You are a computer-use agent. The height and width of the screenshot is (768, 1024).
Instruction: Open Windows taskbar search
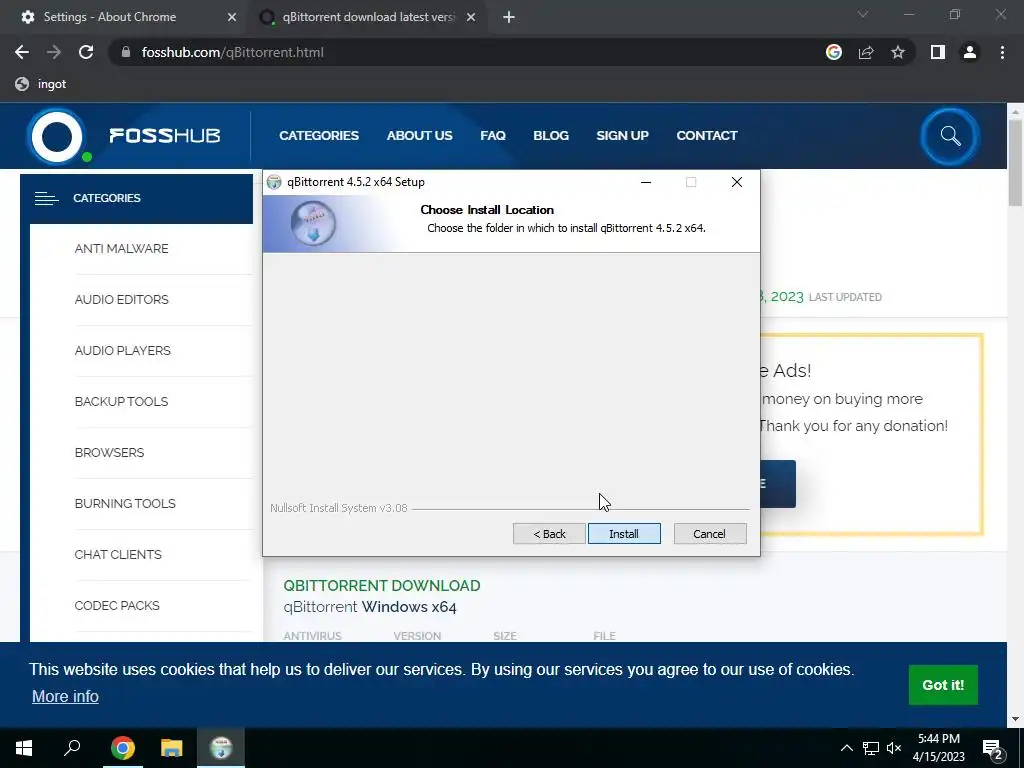[x=72, y=748]
